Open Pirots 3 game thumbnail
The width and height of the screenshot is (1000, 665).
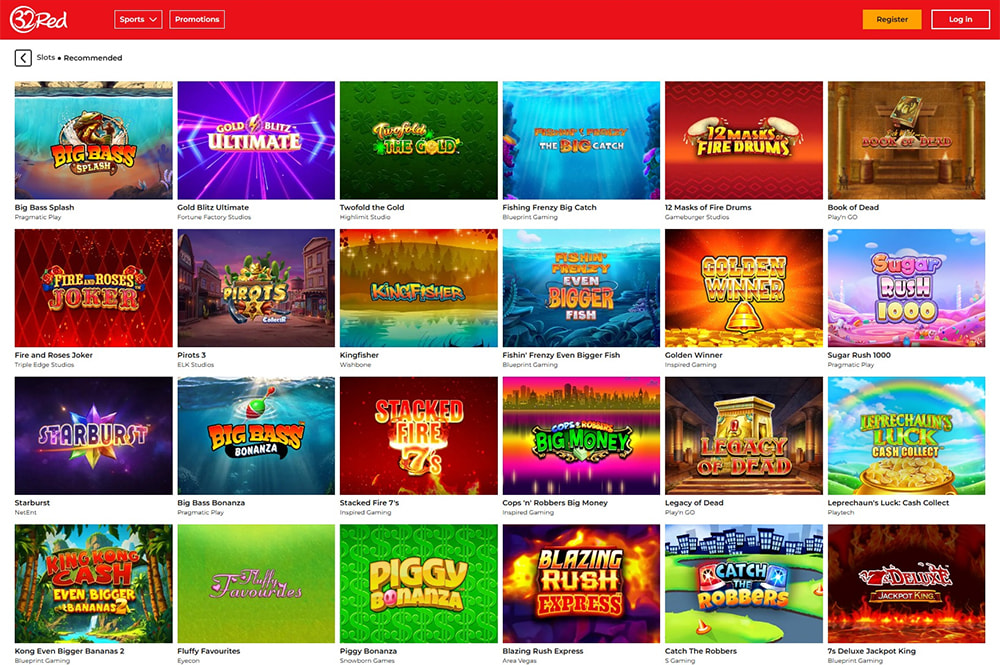coord(256,288)
